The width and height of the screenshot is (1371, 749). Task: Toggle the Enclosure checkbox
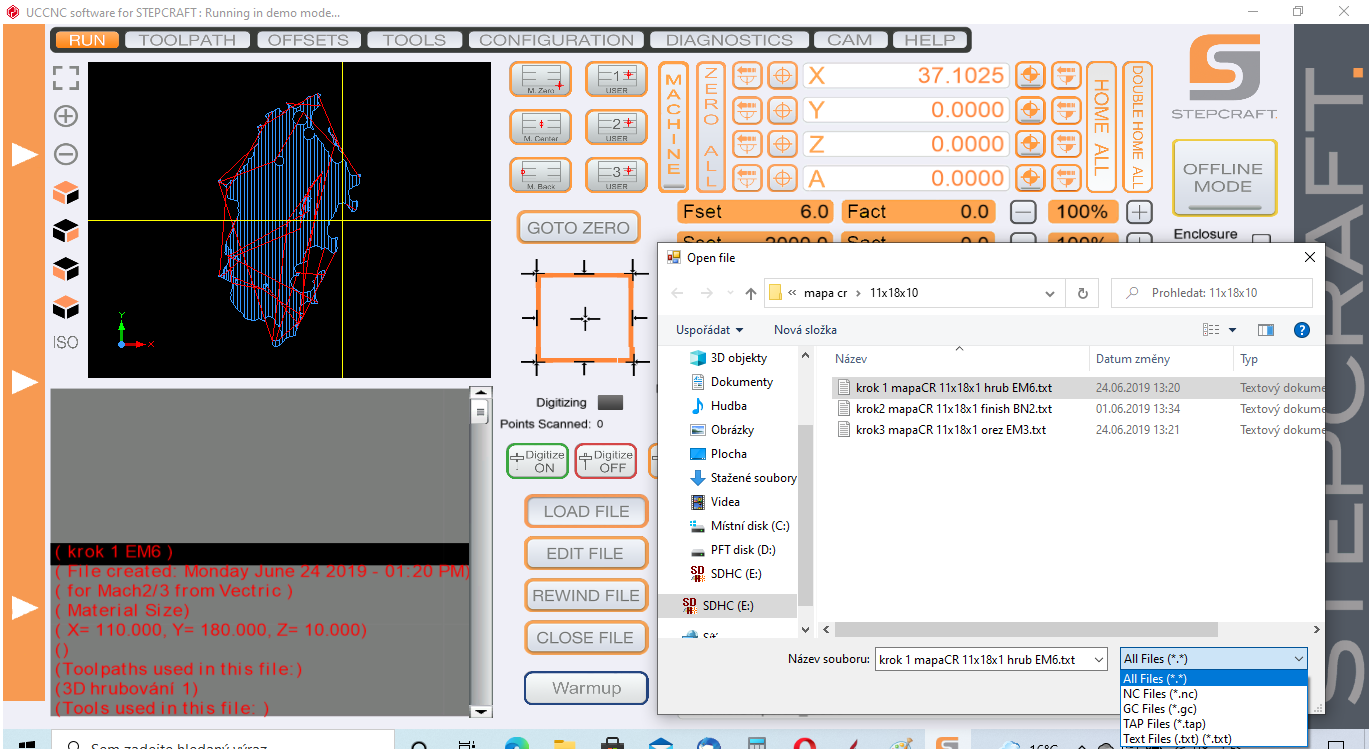point(1261,240)
